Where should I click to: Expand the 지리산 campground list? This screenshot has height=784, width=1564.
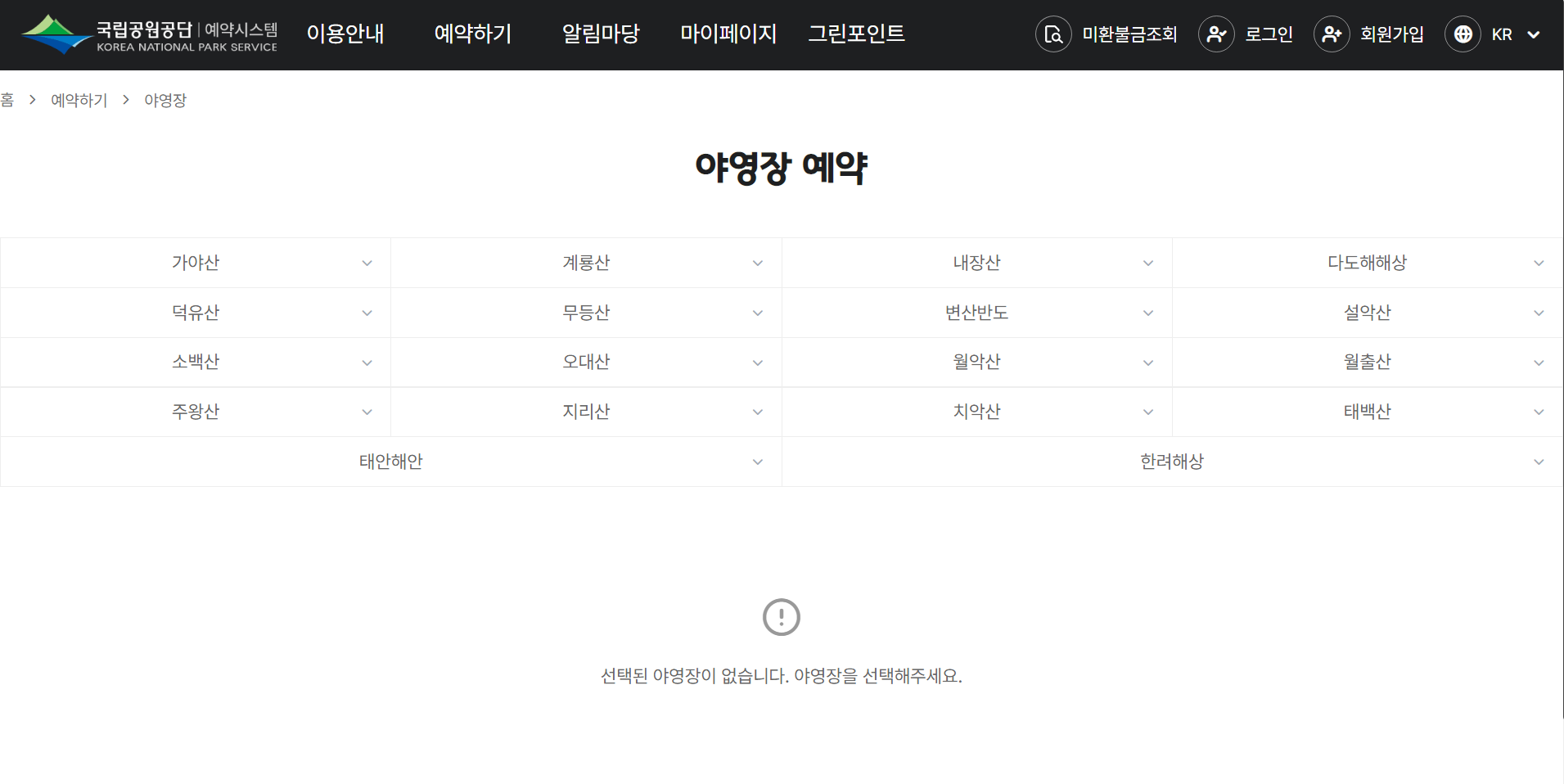click(586, 412)
